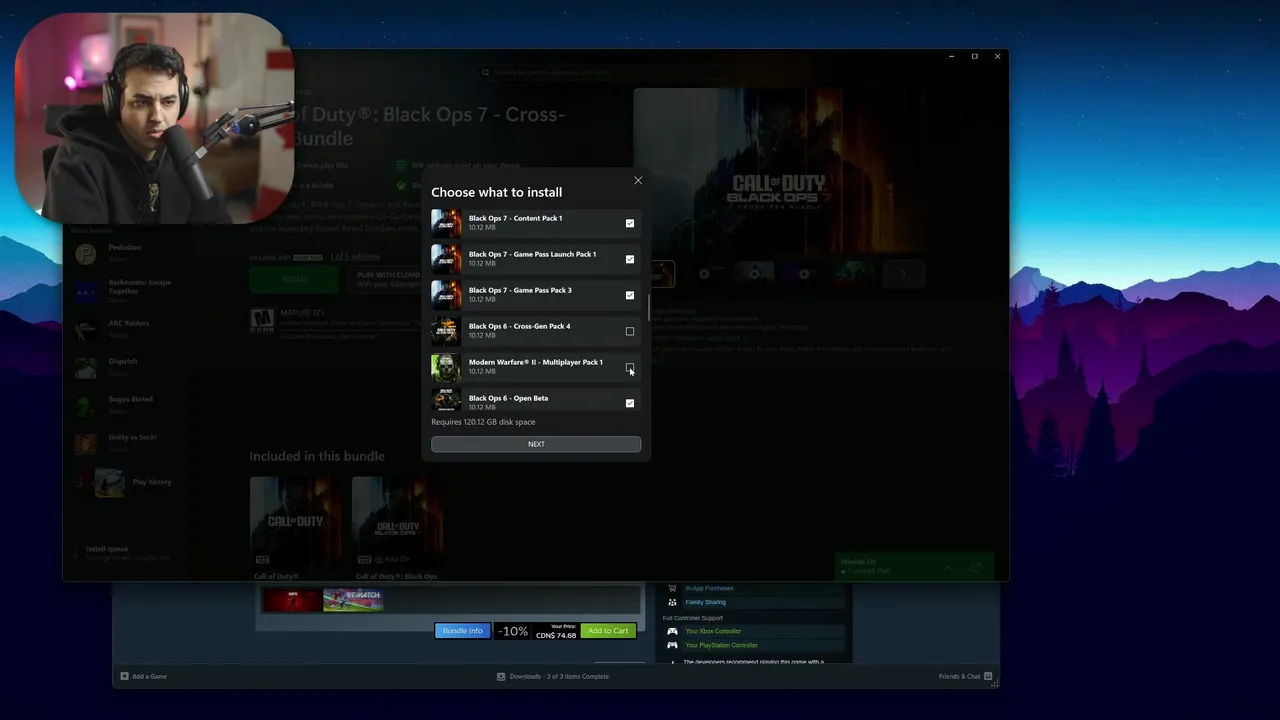
Task: Click Black Ops 7 Game Pass Pack 3 thumbnail
Action: [446, 294]
